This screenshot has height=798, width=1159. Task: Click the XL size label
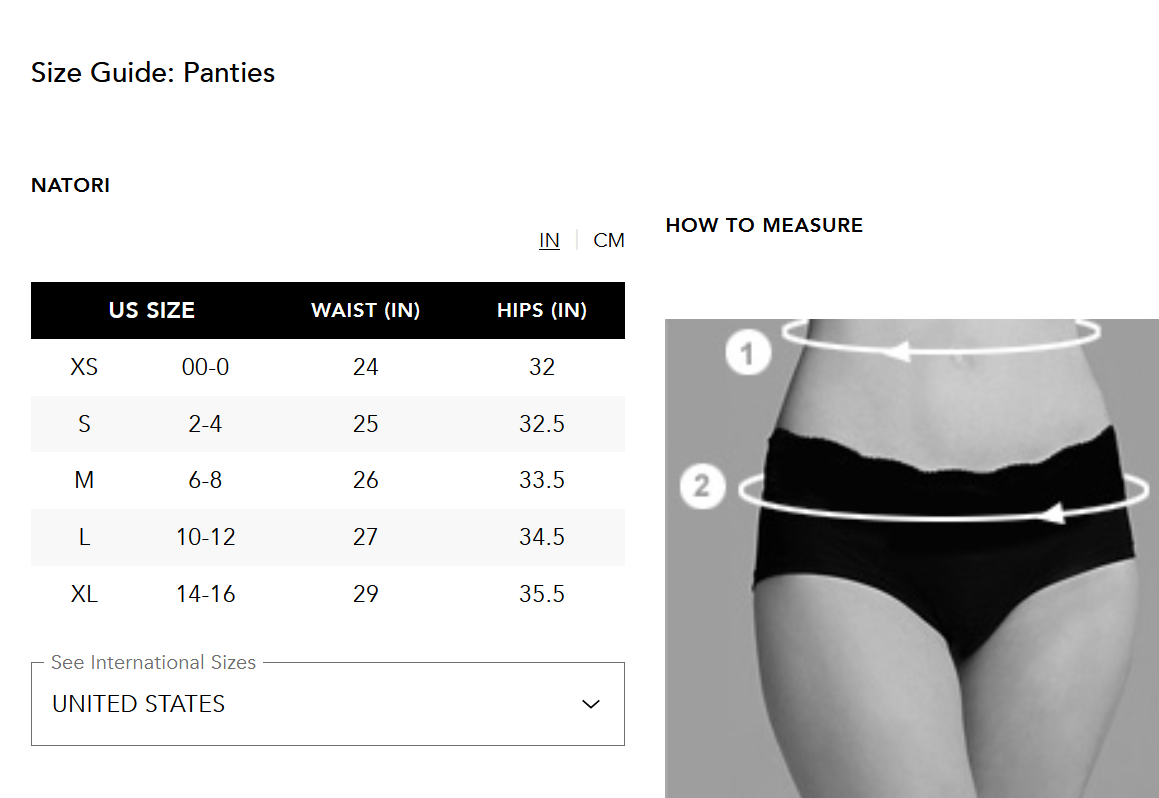84,595
